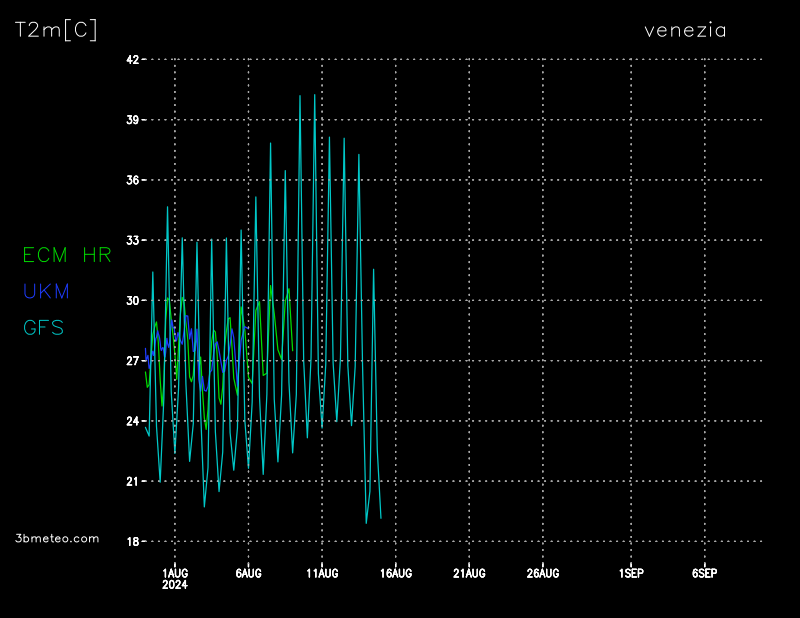Select the 6AUG axis date

(248, 573)
